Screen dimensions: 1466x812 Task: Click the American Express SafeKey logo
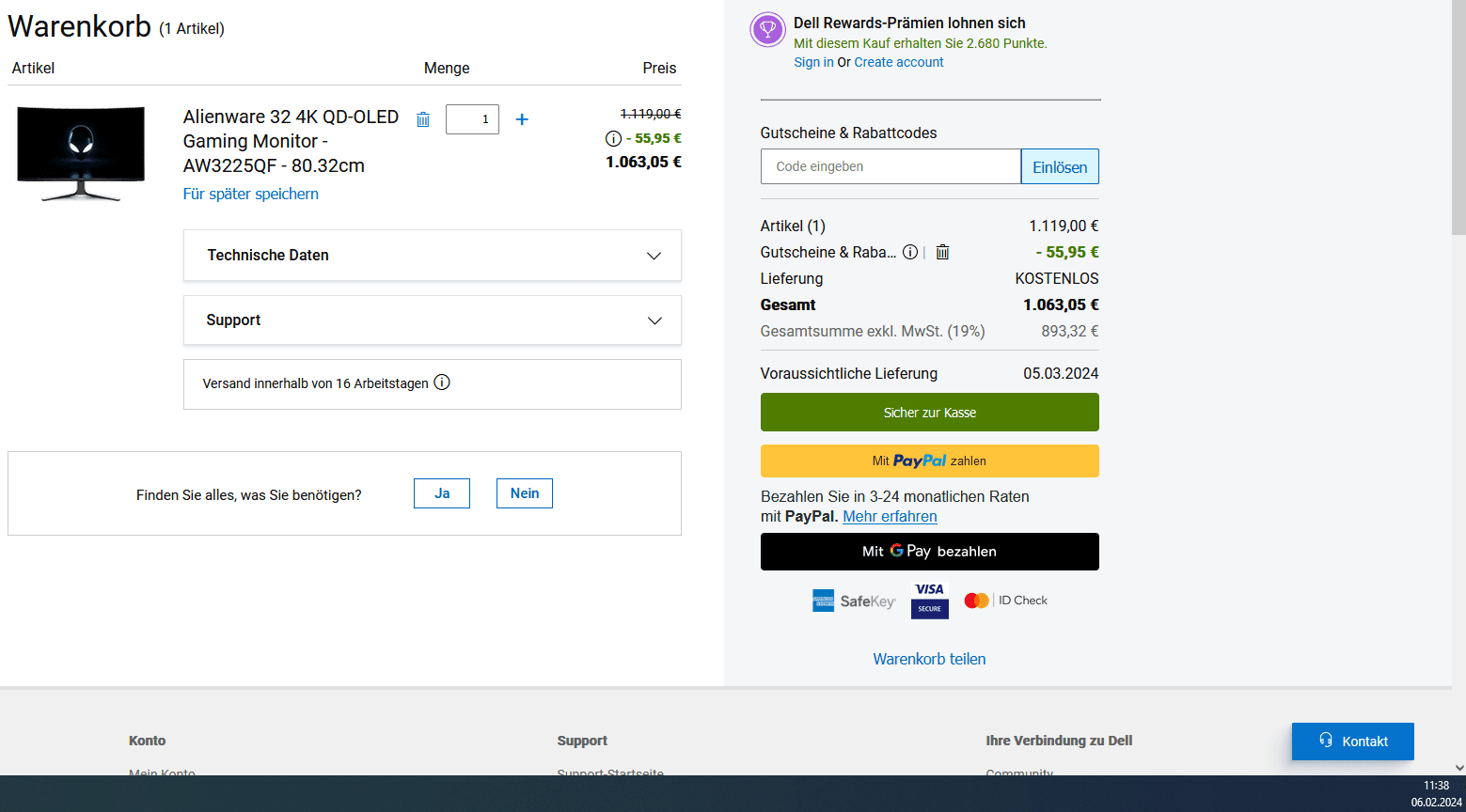pyautogui.click(x=854, y=601)
